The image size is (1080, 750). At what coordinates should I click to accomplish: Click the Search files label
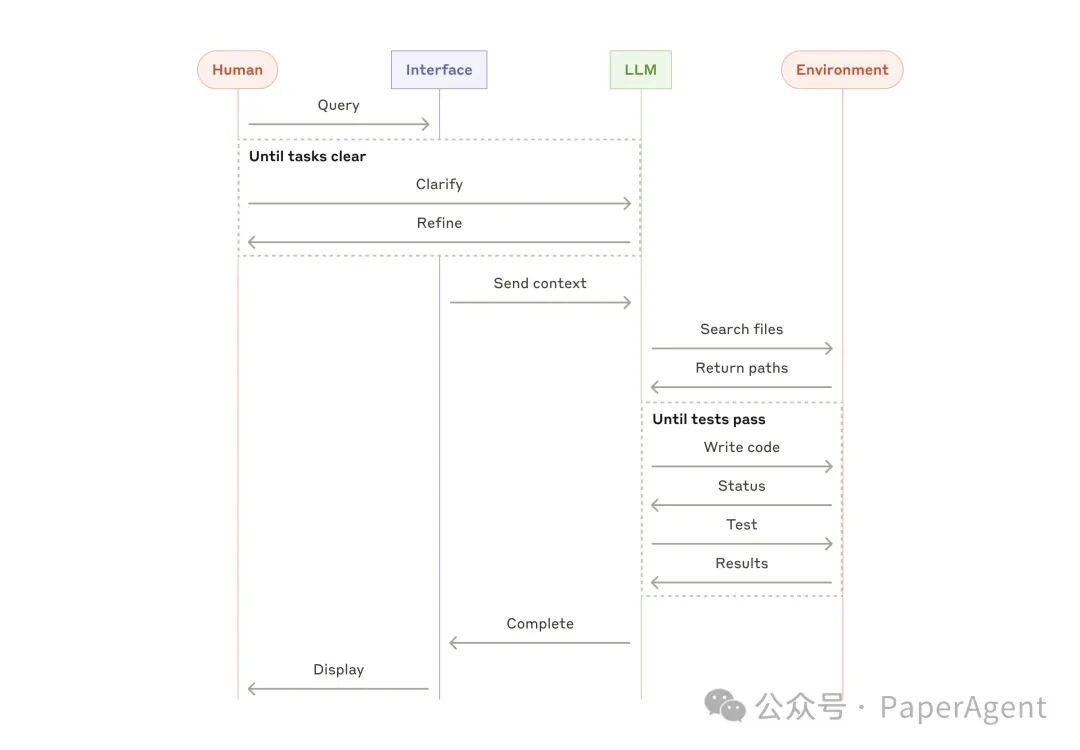742,329
